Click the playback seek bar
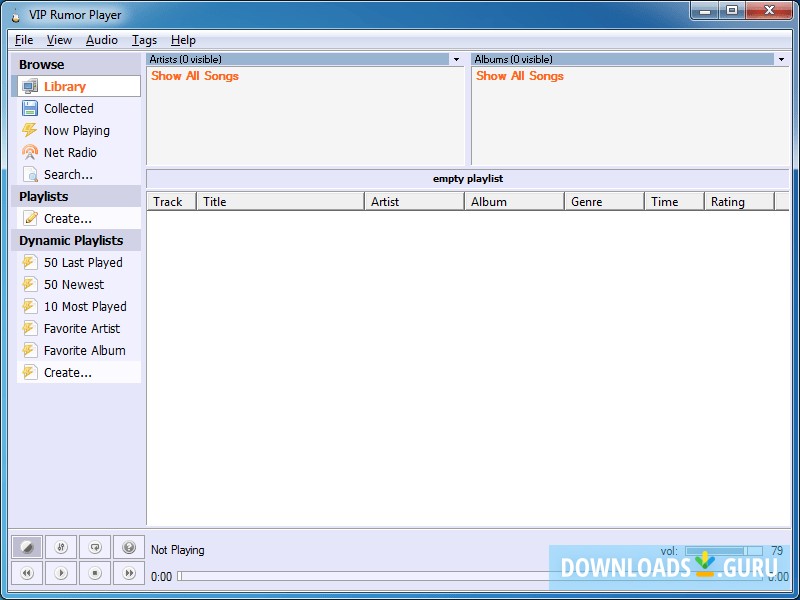 click(469, 576)
